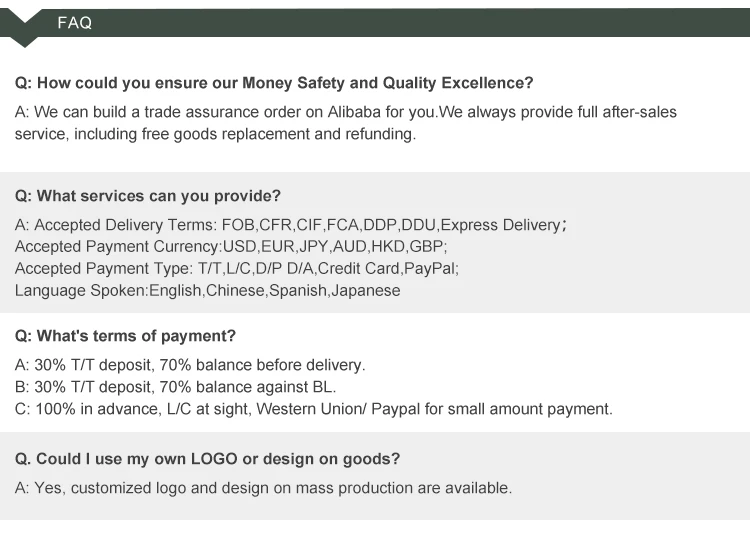The width and height of the screenshot is (750, 540).
Task: Select the Money Safety and Quality question
Action: [x=274, y=83]
